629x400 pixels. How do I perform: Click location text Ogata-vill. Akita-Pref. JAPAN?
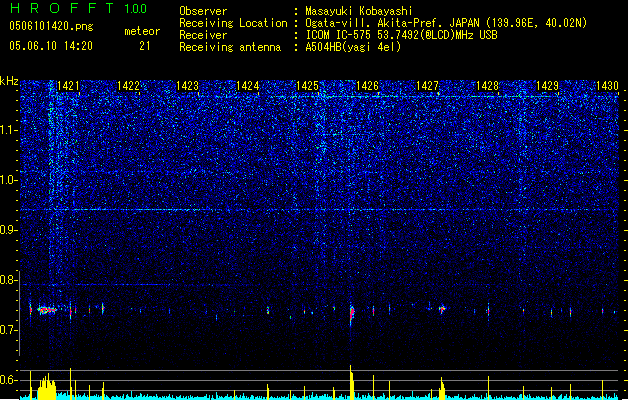(x=392, y=23)
